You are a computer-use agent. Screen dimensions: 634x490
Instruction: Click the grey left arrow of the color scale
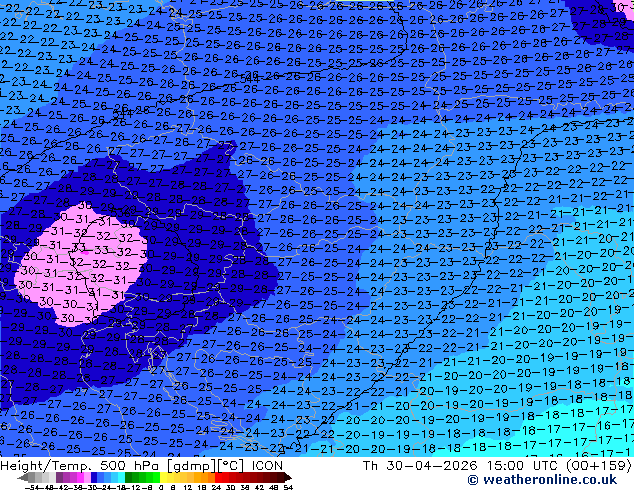23,477
